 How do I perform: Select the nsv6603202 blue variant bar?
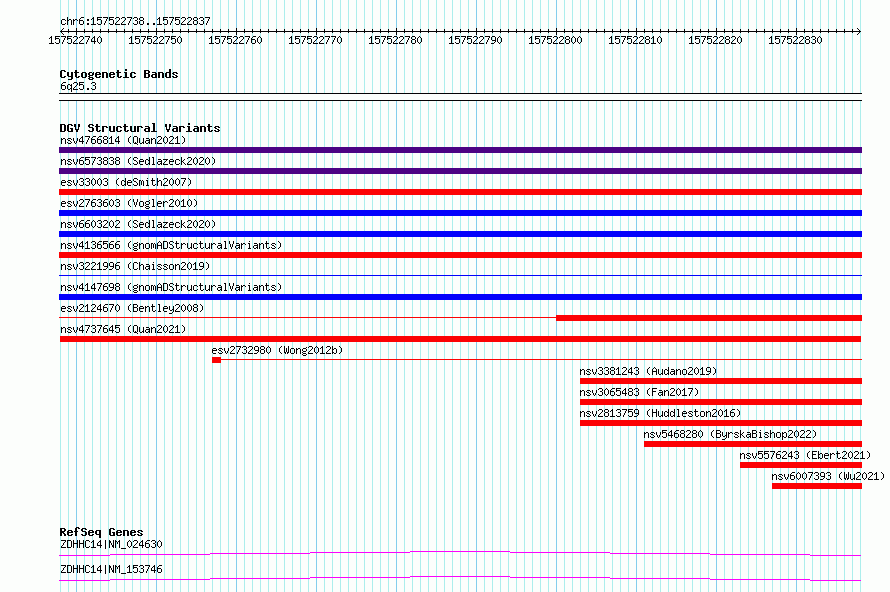tap(460, 234)
